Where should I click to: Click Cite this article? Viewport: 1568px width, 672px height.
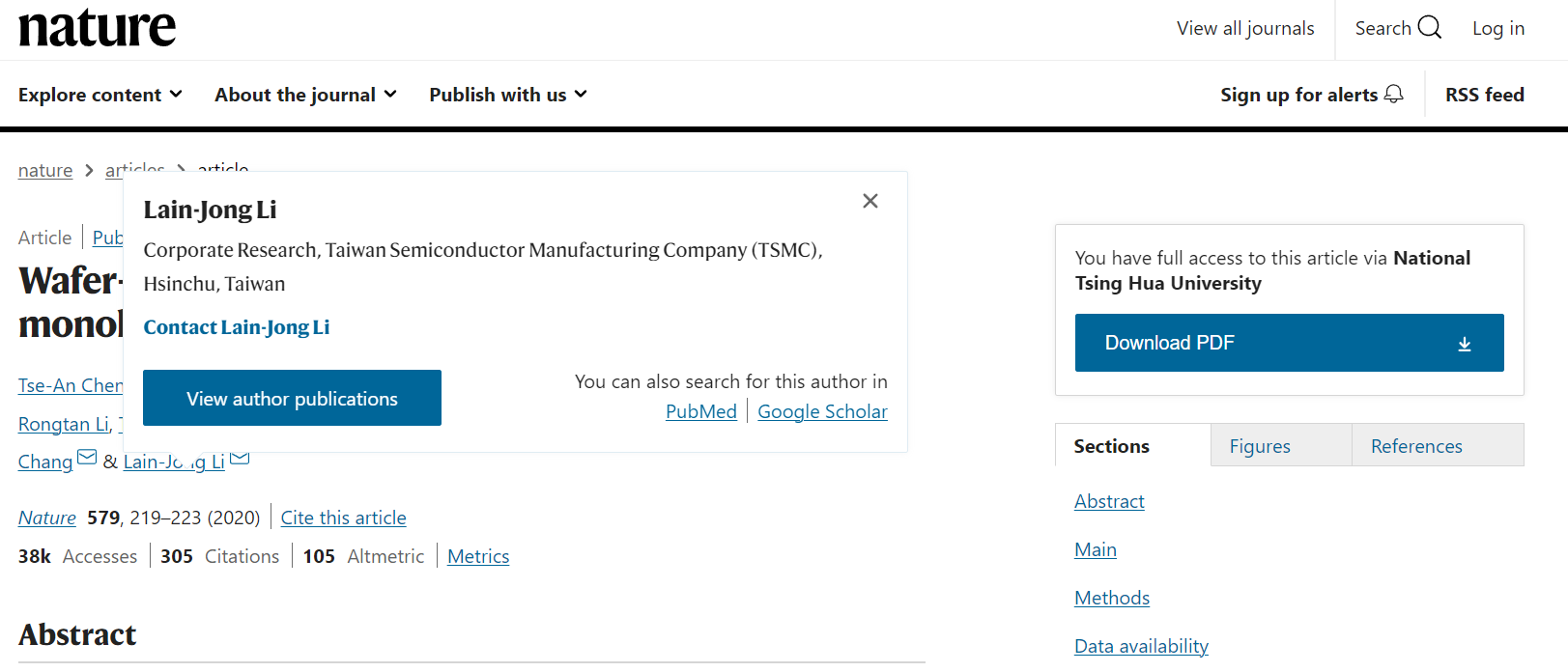[x=343, y=518]
